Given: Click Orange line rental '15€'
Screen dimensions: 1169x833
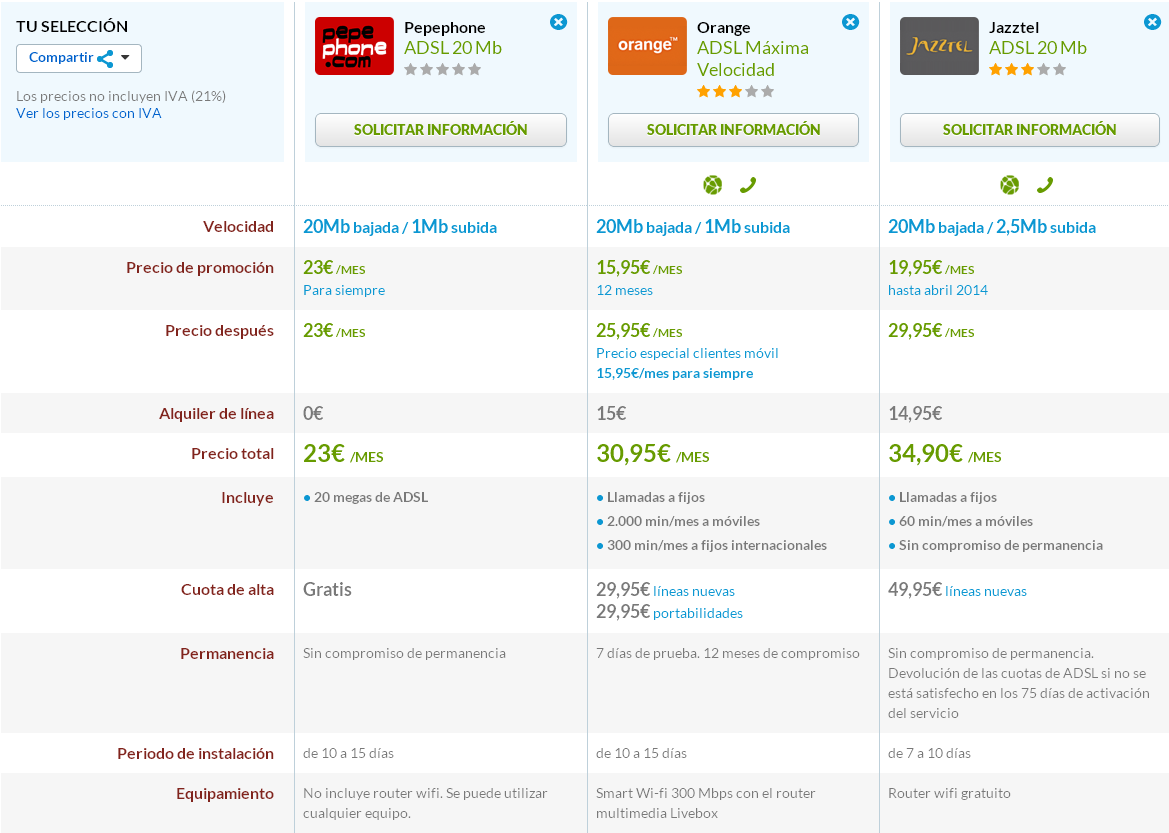Looking at the screenshot, I should 611,414.
